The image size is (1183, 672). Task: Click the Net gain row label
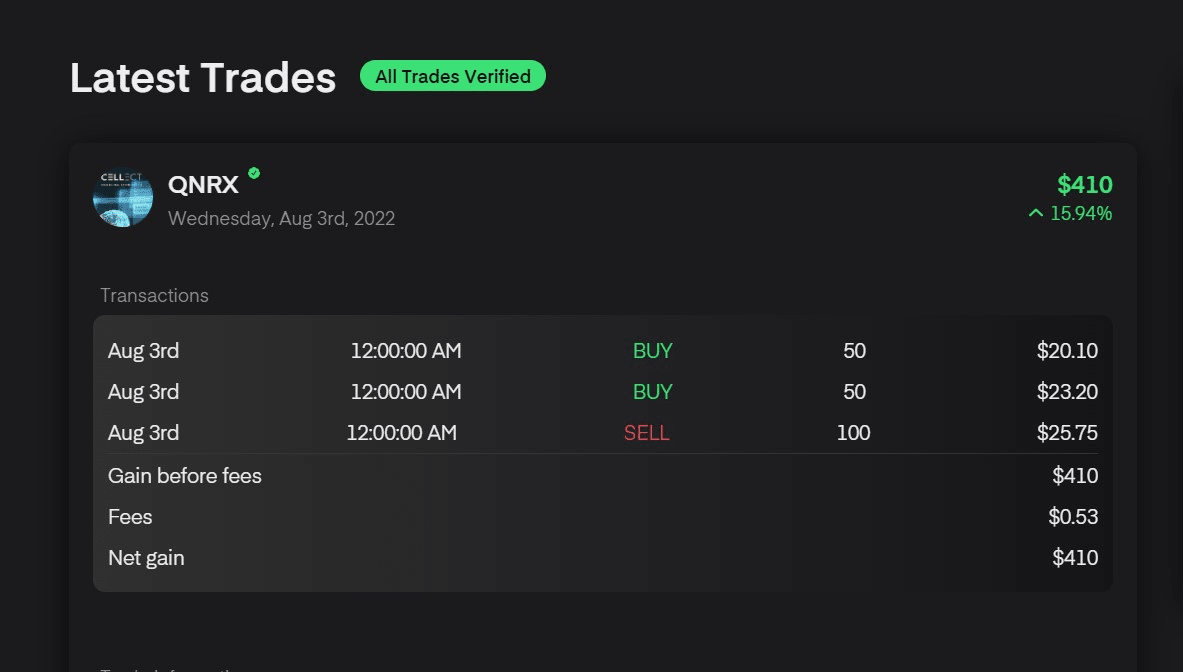click(146, 558)
